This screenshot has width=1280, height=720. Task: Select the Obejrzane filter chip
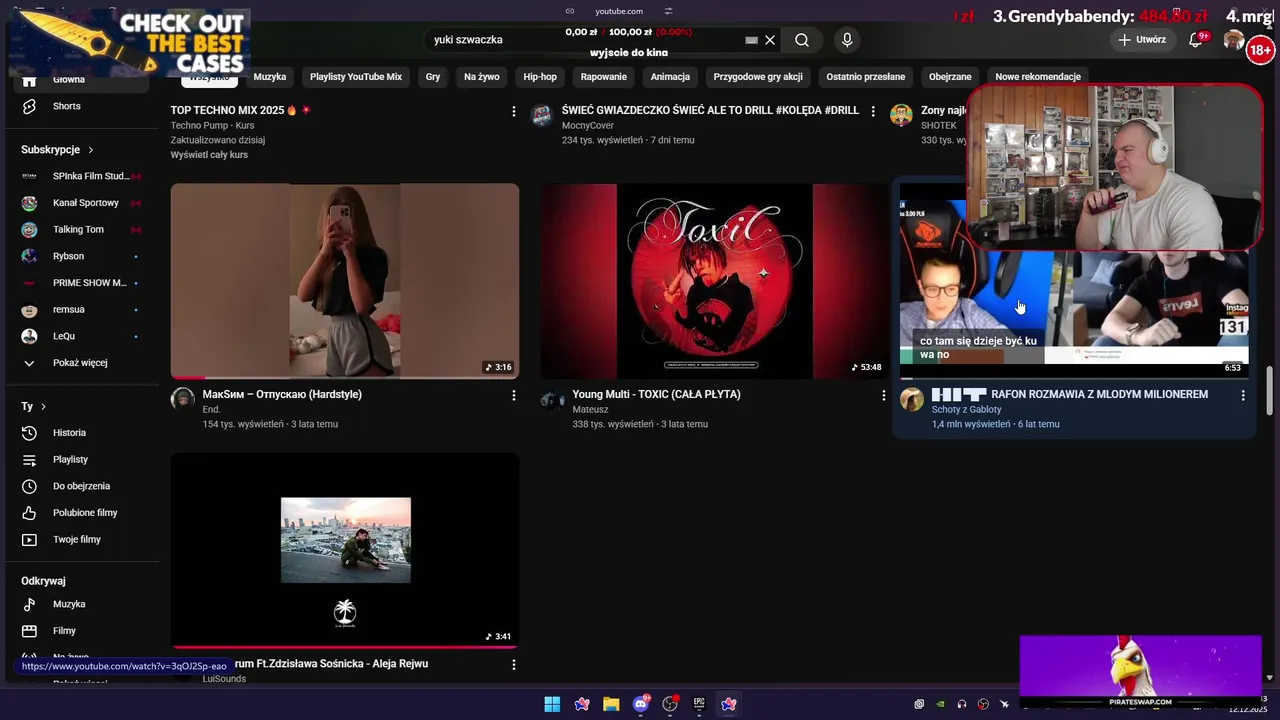pyautogui.click(x=950, y=77)
